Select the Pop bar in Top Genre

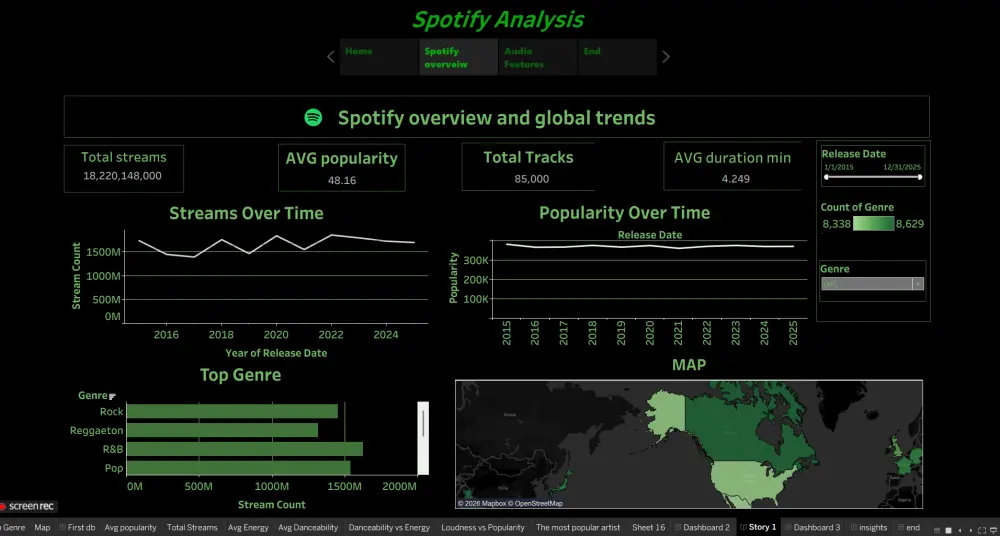click(239, 468)
